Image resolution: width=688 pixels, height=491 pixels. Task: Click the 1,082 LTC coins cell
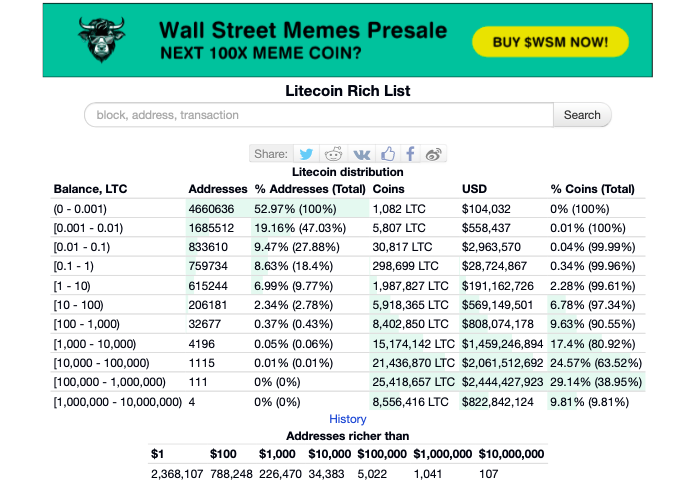point(399,209)
